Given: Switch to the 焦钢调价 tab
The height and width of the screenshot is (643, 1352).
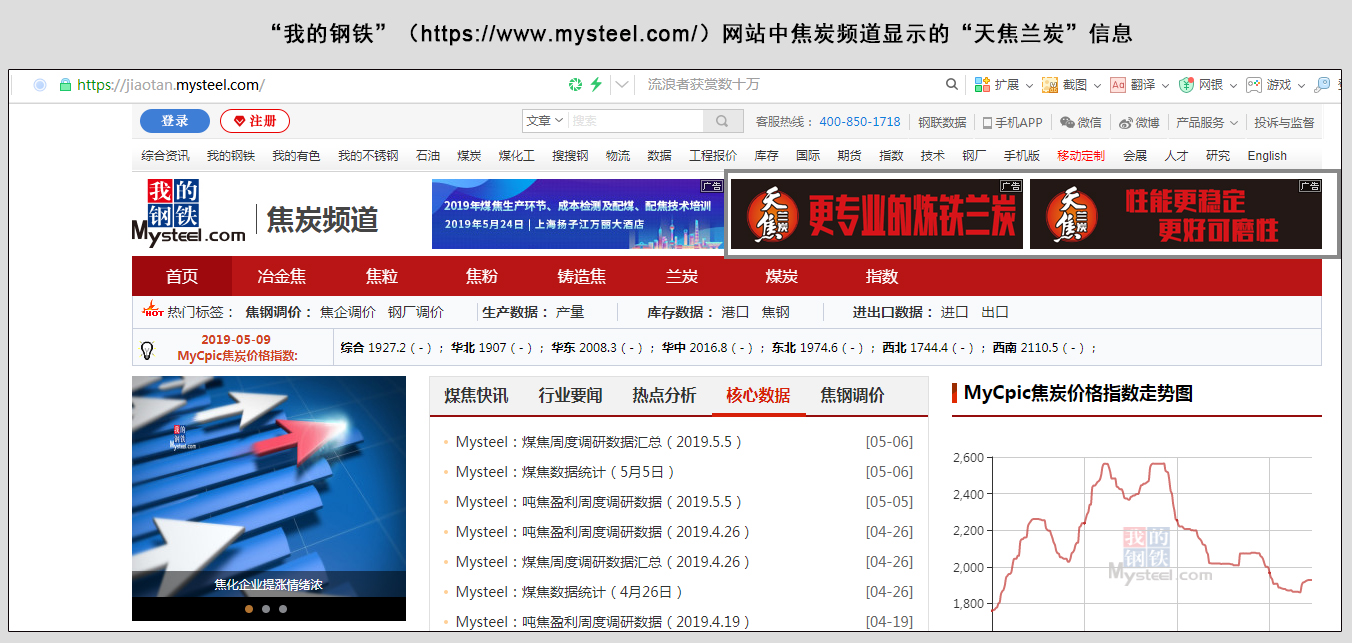Looking at the screenshot, I should coord(852,395).
